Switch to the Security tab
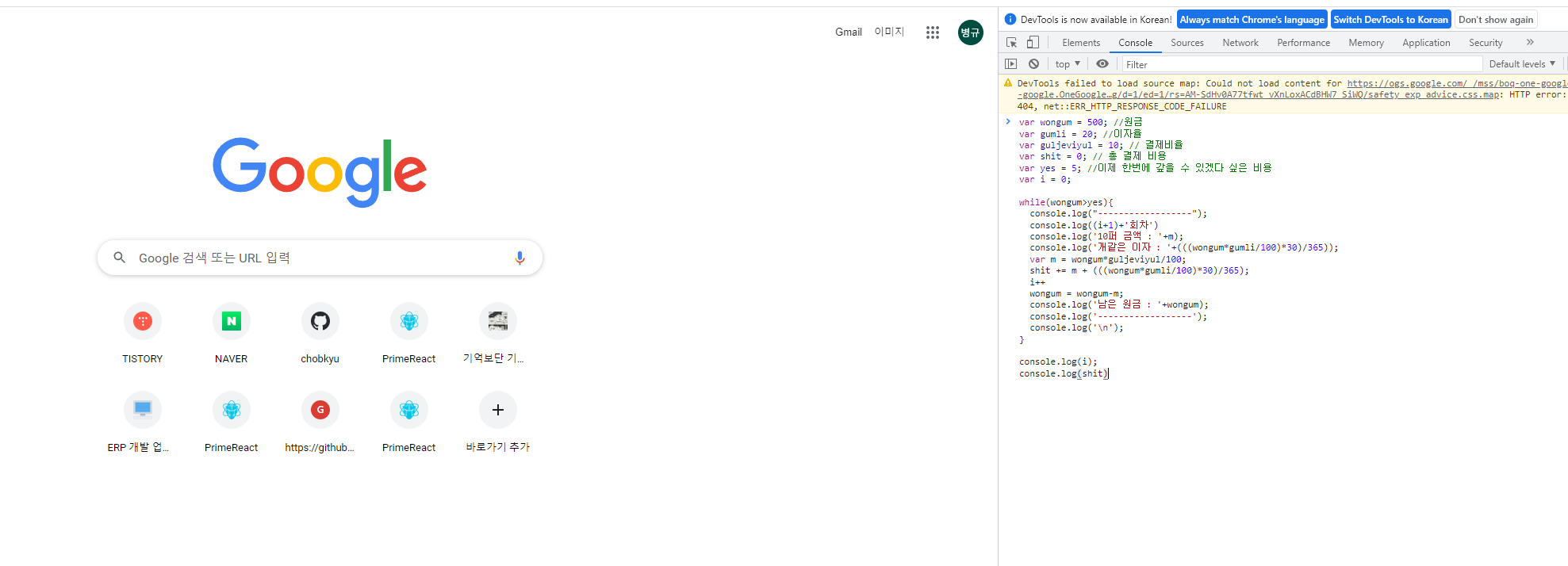This screenshot has height=566, width=1568. [x=1486, y=43]
